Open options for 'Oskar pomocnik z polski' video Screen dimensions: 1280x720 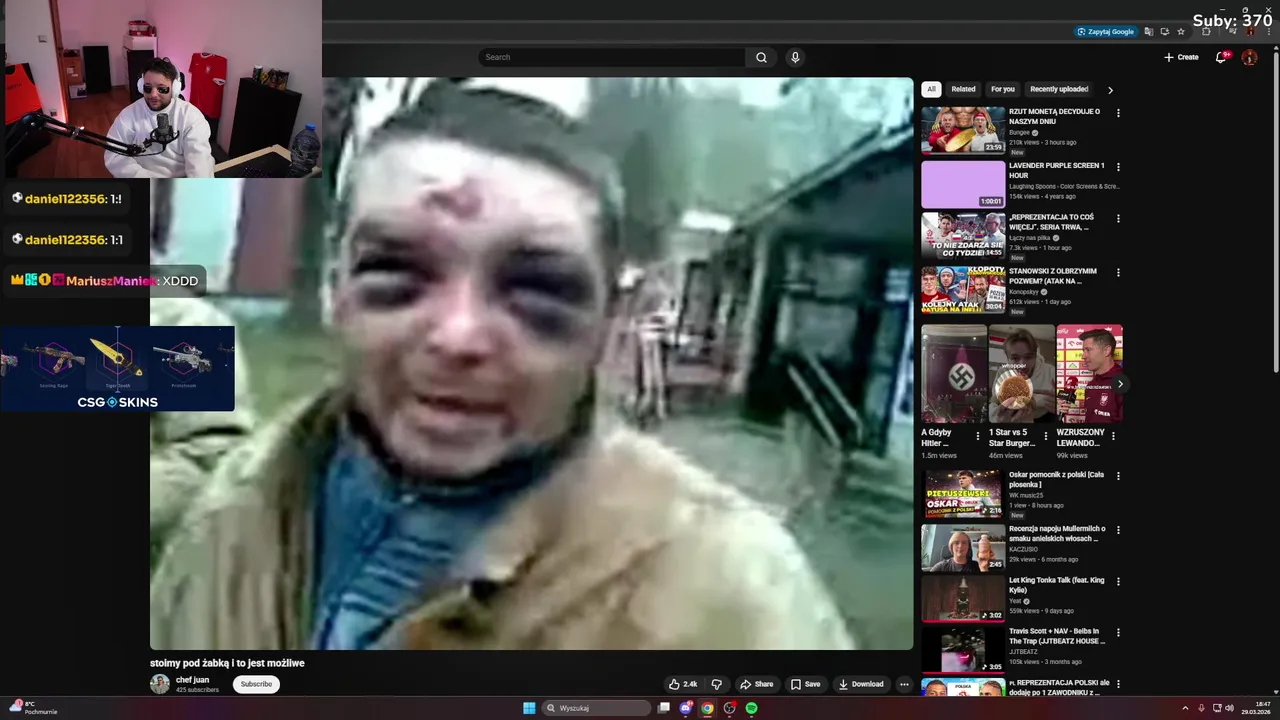pos(1118,476)
